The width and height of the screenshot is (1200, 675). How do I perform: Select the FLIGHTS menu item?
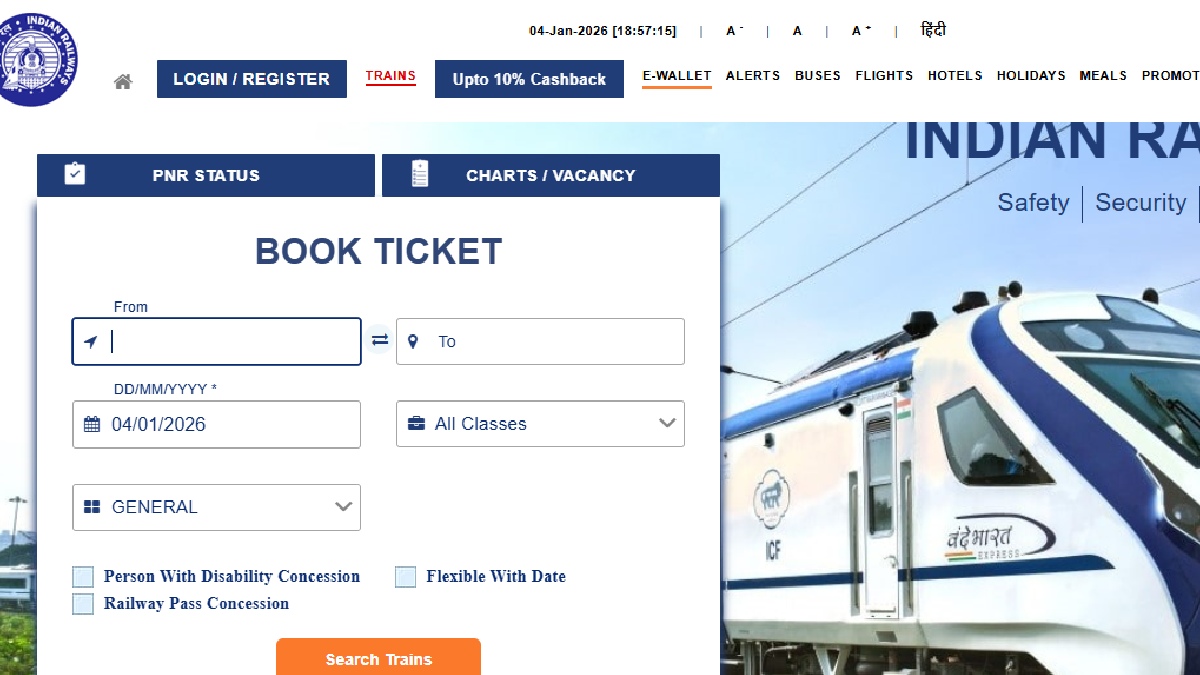tap(884, 76)
